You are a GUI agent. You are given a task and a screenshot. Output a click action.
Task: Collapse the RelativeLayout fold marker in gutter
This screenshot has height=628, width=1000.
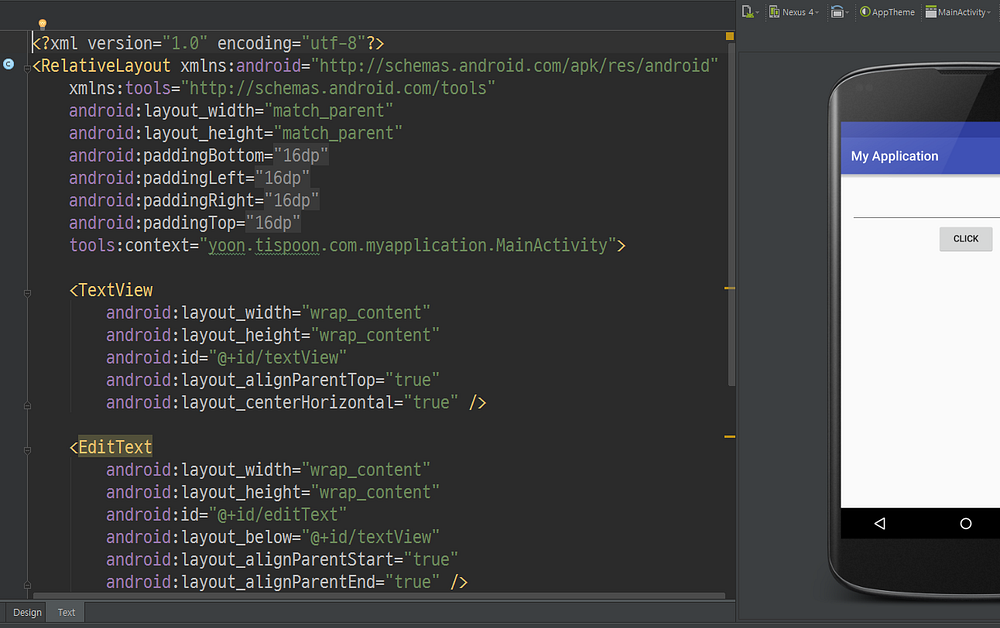point(27,68)
